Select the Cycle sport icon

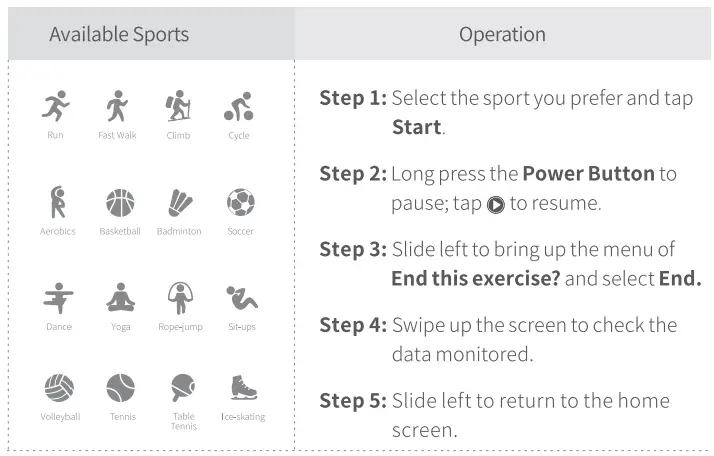click(238, 106)
